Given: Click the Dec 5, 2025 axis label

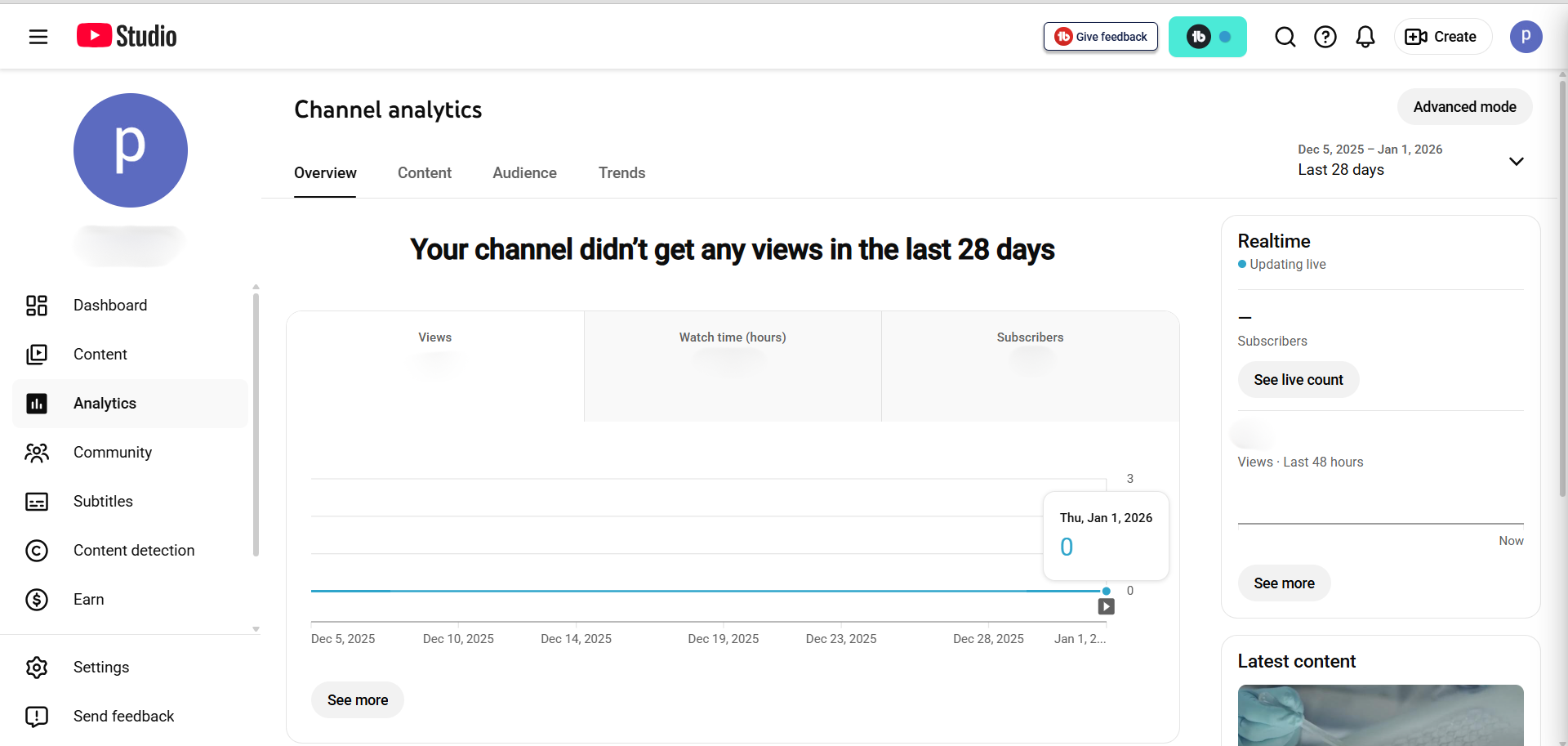Looking at the screenshot, I should pos(343,639).
